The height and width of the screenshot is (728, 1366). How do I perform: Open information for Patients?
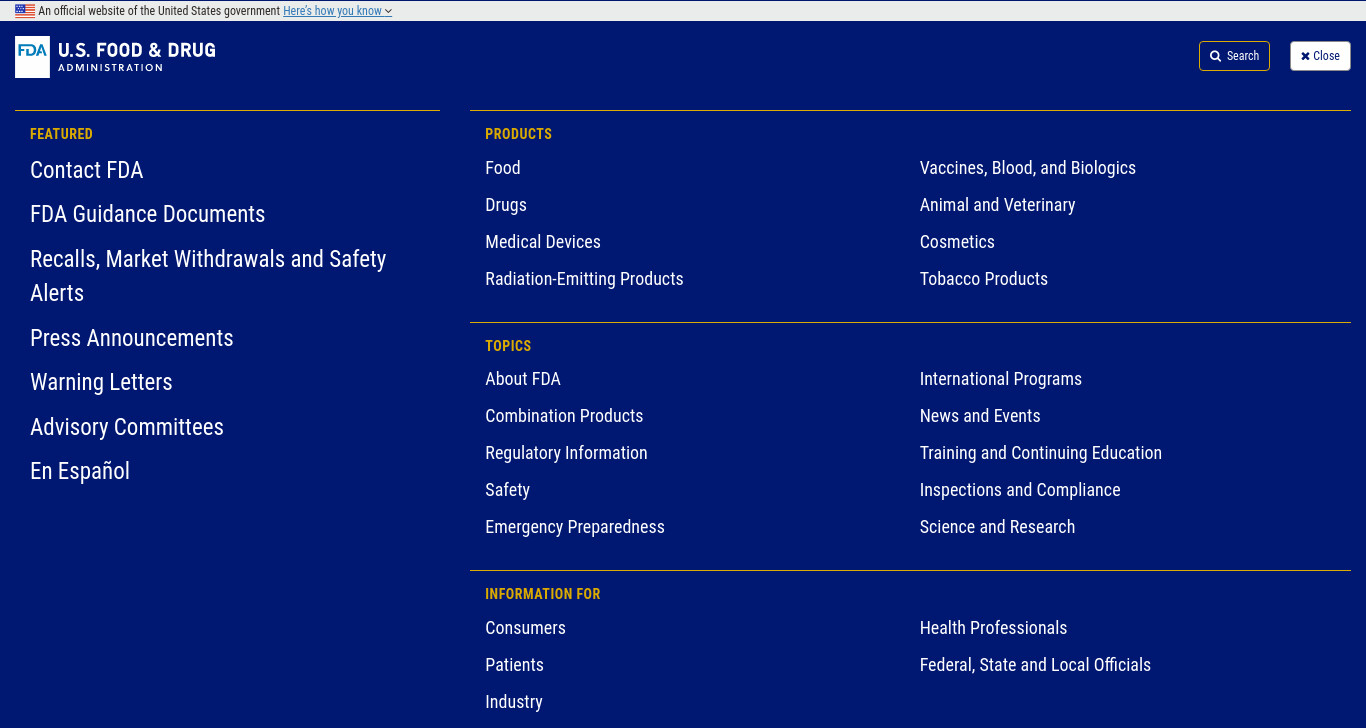coord(514,665)
